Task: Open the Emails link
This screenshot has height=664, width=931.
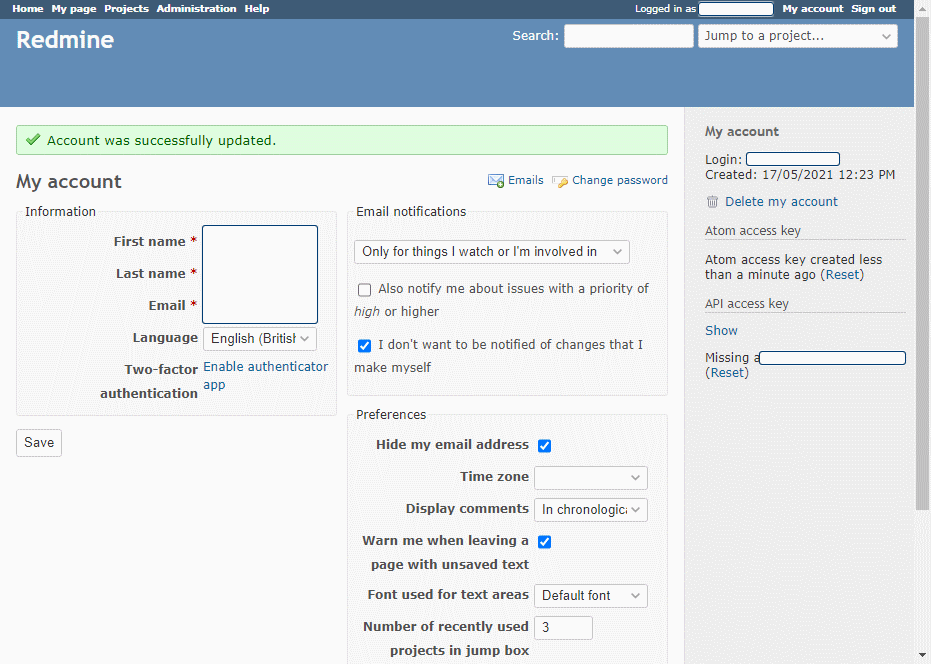Action: click(525, 181)
